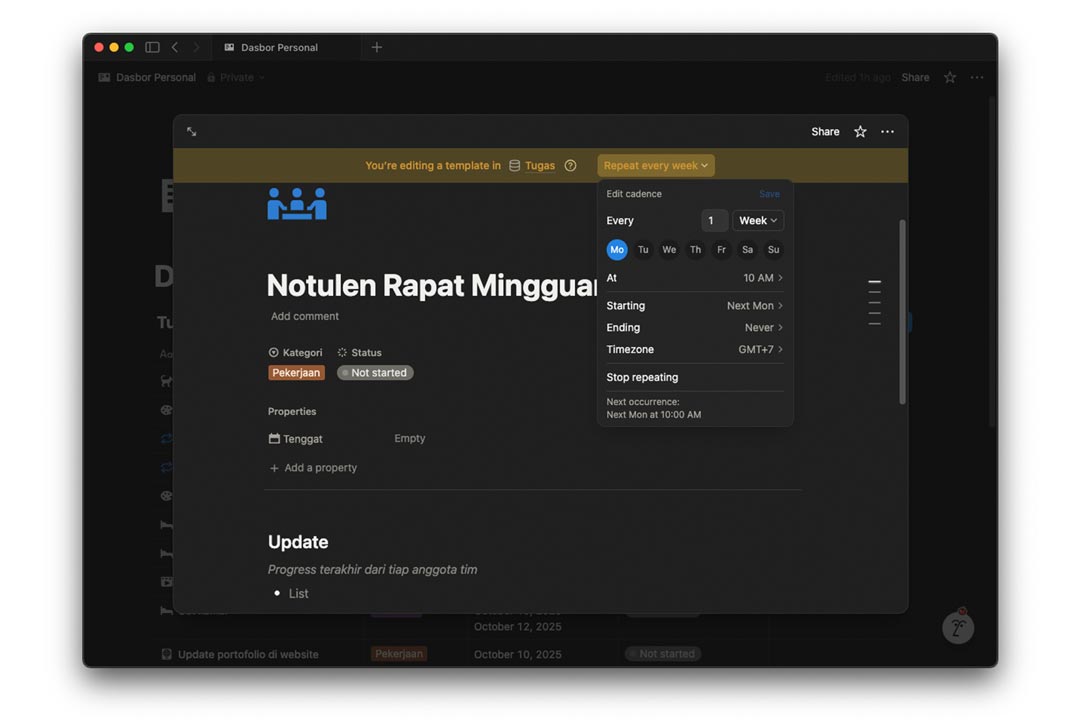Save the edited cadence
The width and height of the screenshot is (1080, 720).
tap(769, 193)
